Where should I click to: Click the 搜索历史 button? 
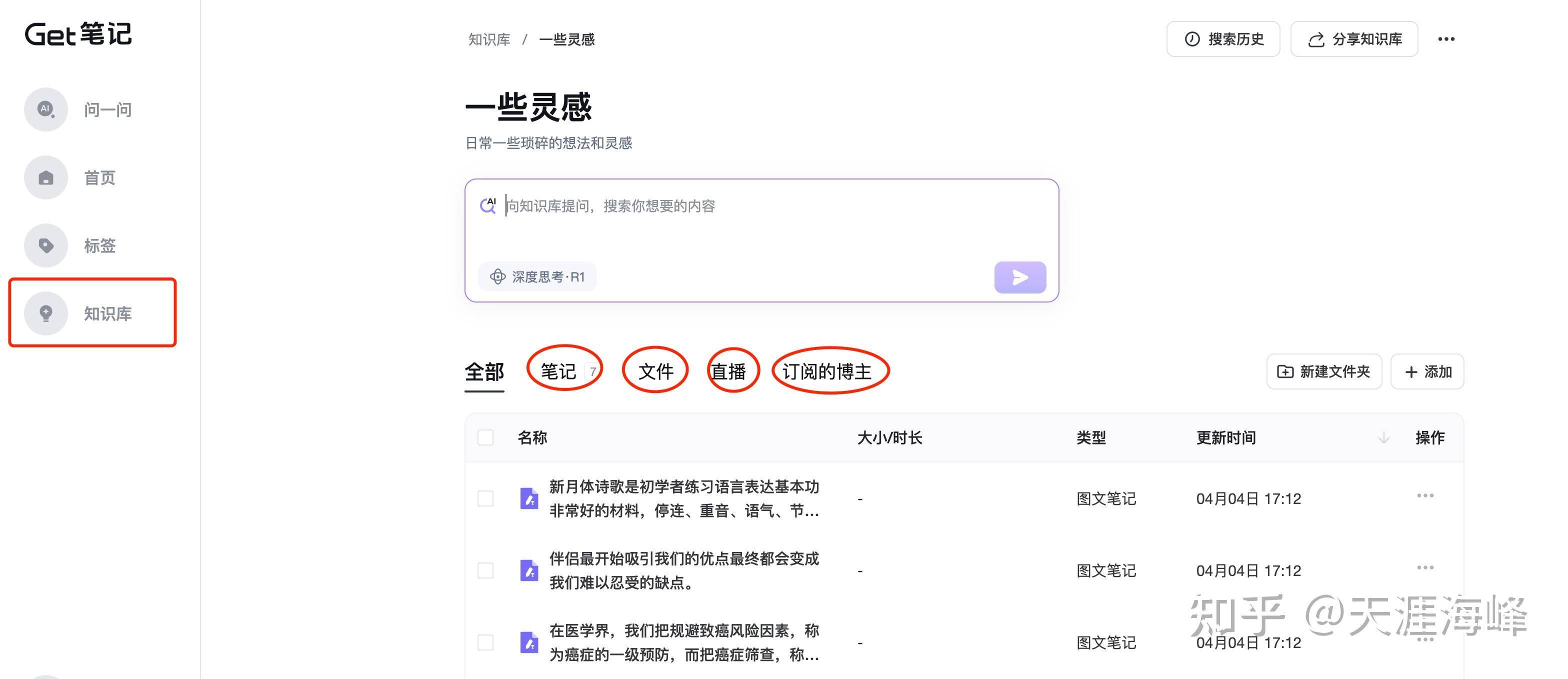click(1223, 39)
